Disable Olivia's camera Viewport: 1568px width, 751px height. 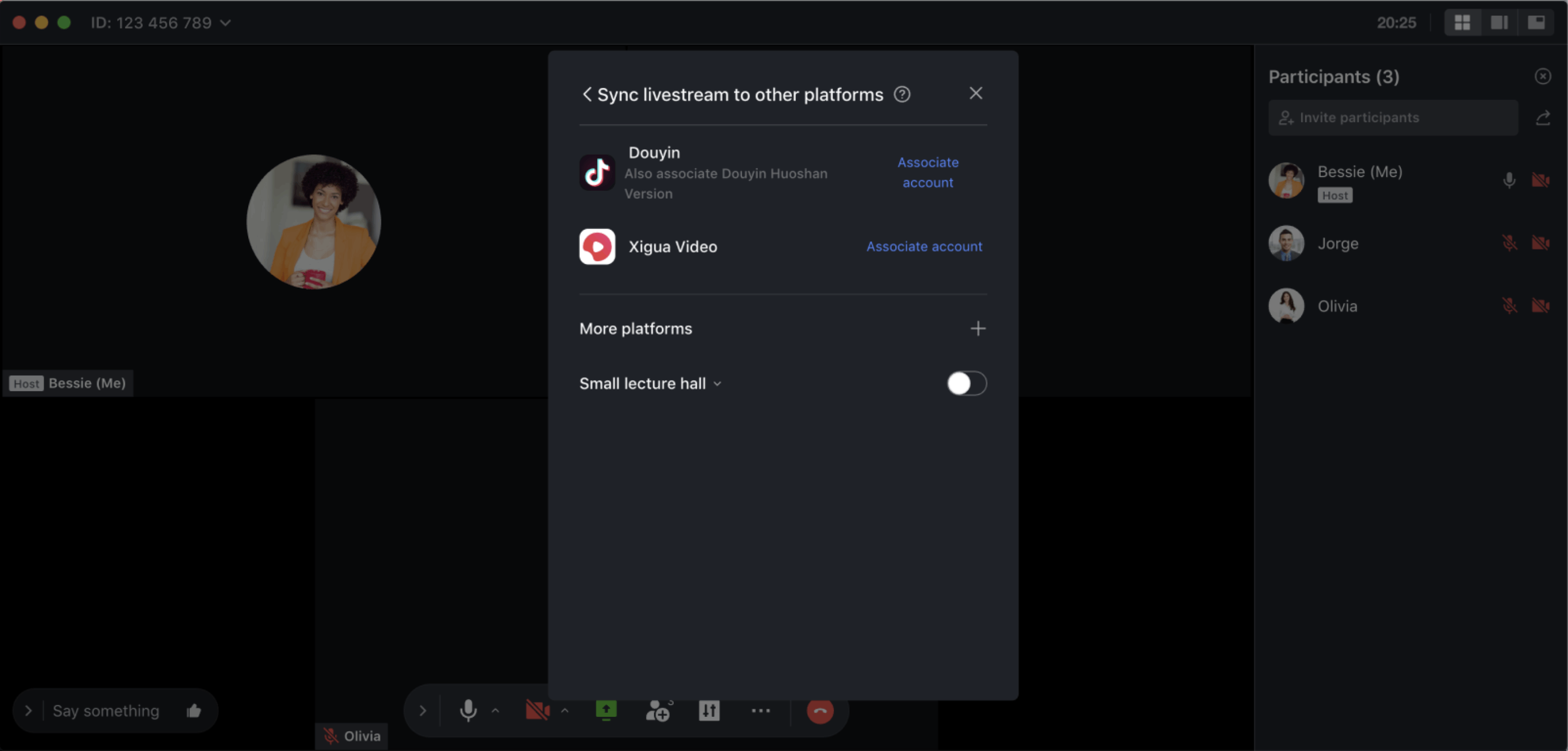point(1541,306)
